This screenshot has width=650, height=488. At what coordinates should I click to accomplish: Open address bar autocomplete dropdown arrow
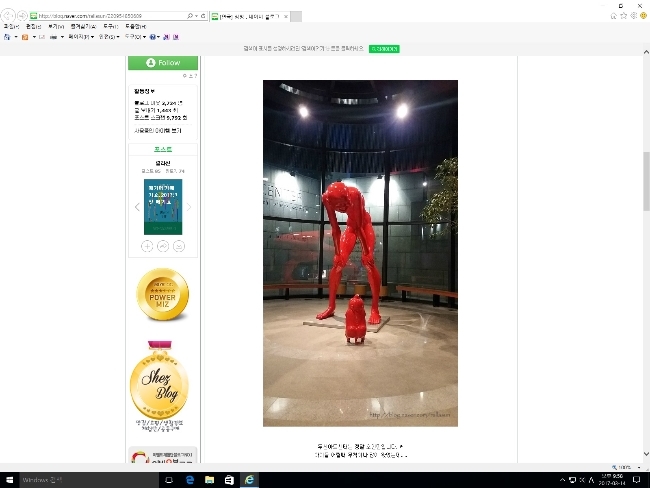pos(196,16)
